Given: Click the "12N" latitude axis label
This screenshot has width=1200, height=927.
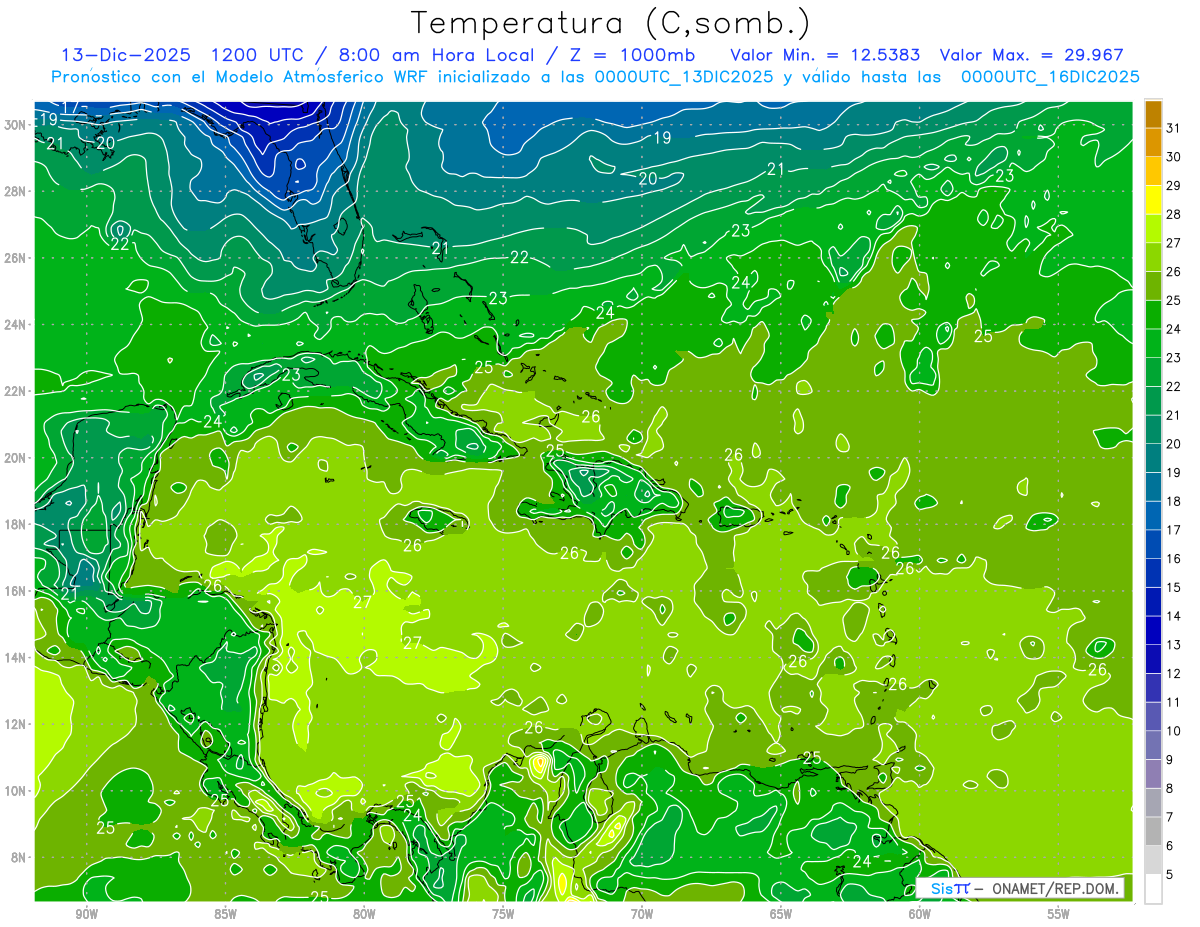Looking at the screenshot, I should [15, 724].
